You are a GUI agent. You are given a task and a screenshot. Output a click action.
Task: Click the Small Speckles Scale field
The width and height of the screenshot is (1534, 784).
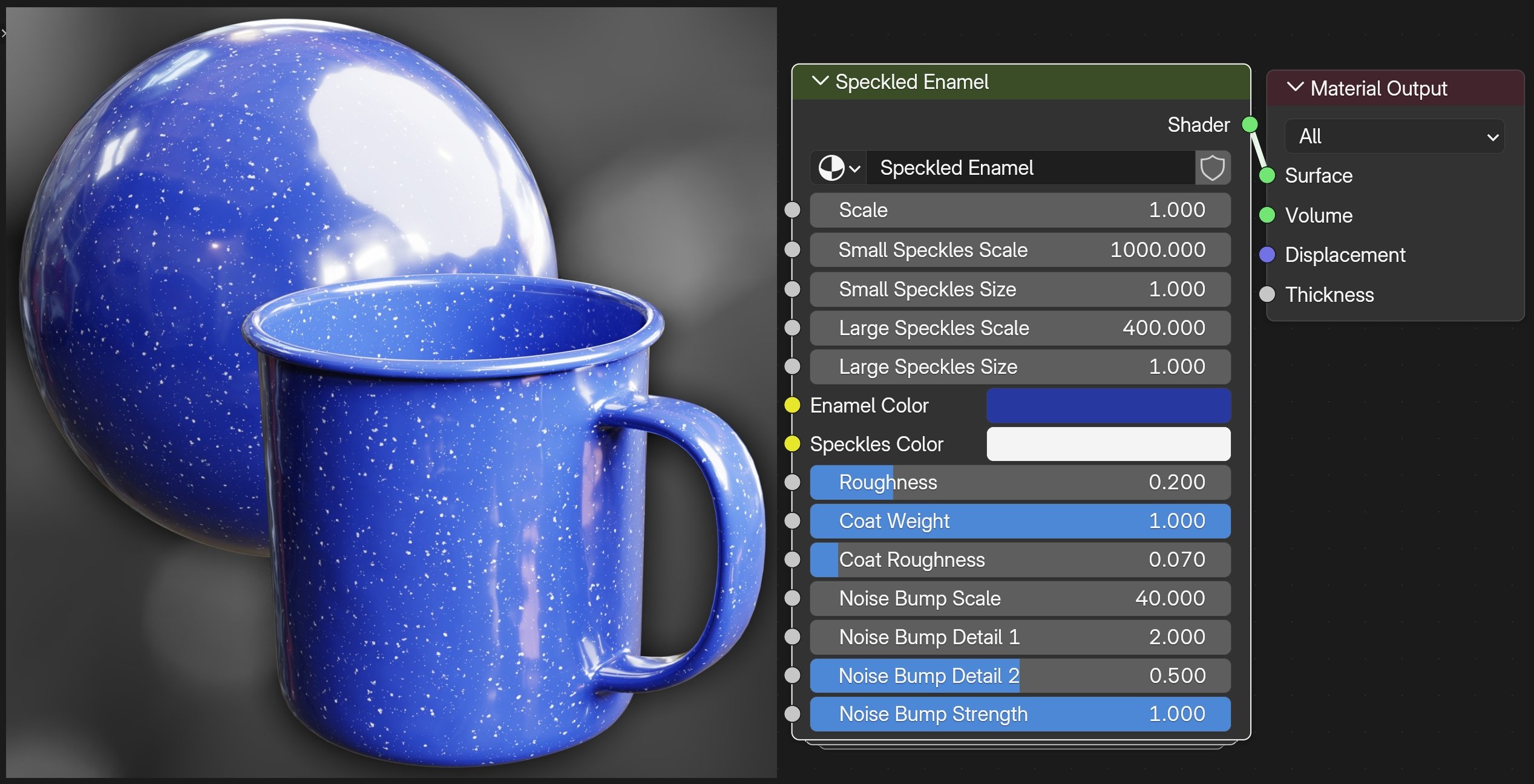pyautogui.click(x=1020, y=250)
